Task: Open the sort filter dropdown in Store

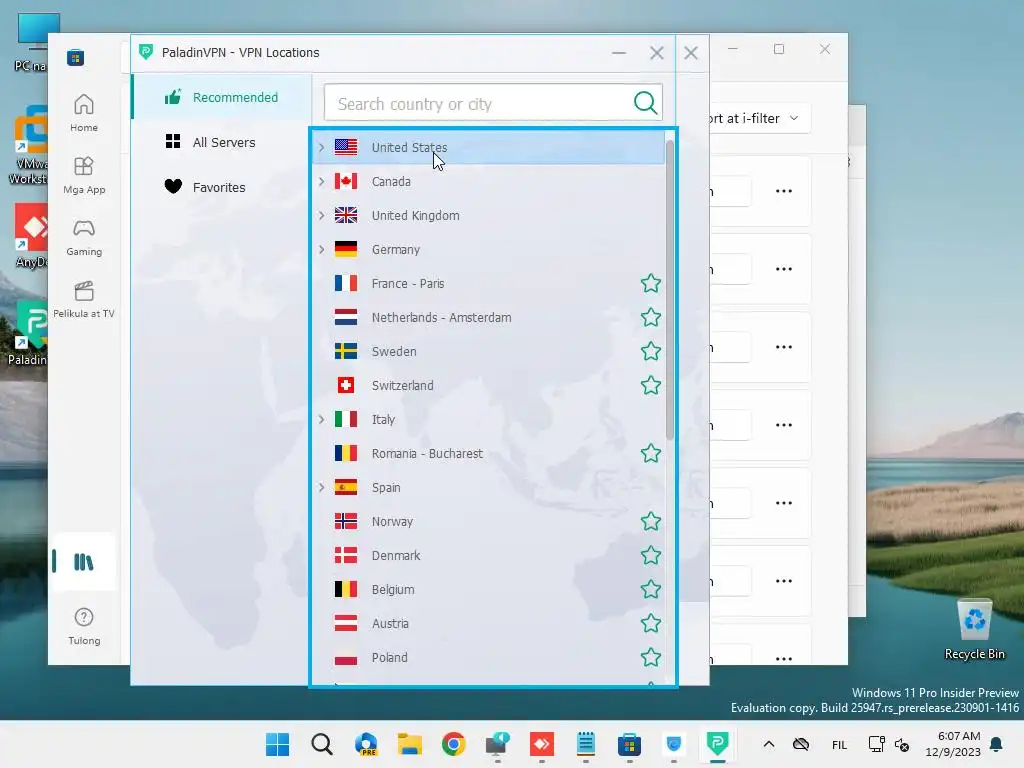Action: (759, 118)
